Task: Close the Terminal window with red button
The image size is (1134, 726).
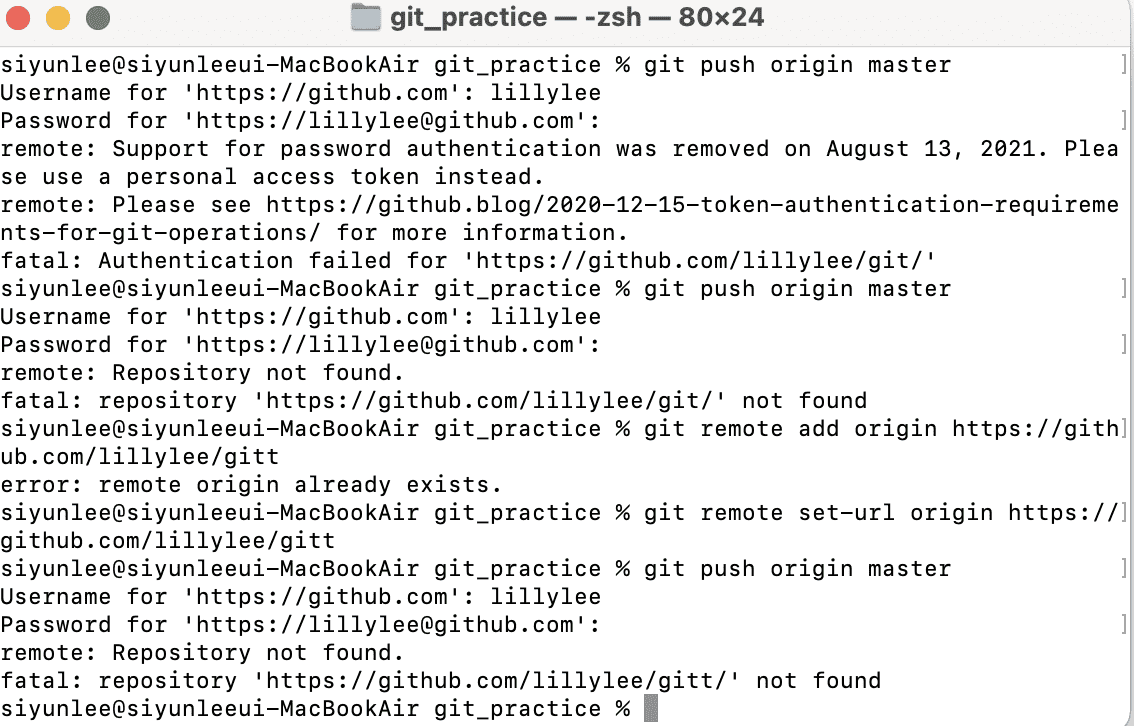Action: pos(19,18)
